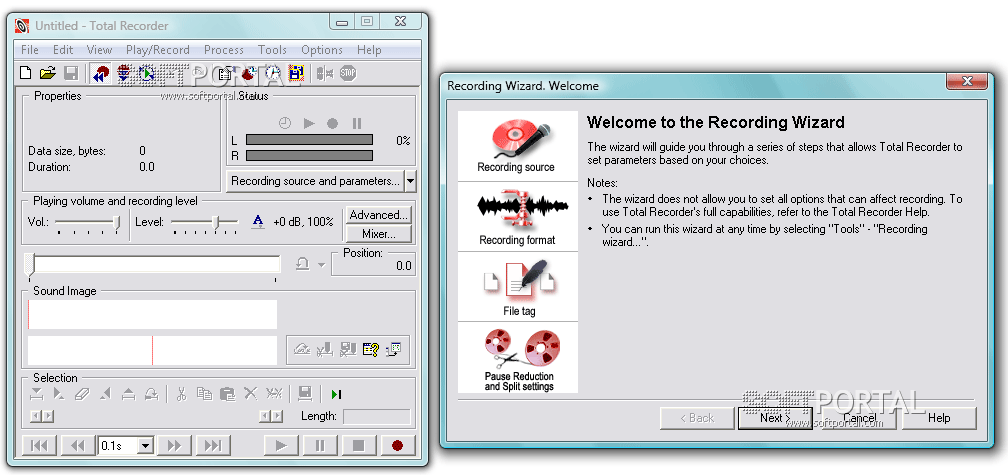
Task: Click the blue floppy with yellow border icon
Action: coord(296,73)
